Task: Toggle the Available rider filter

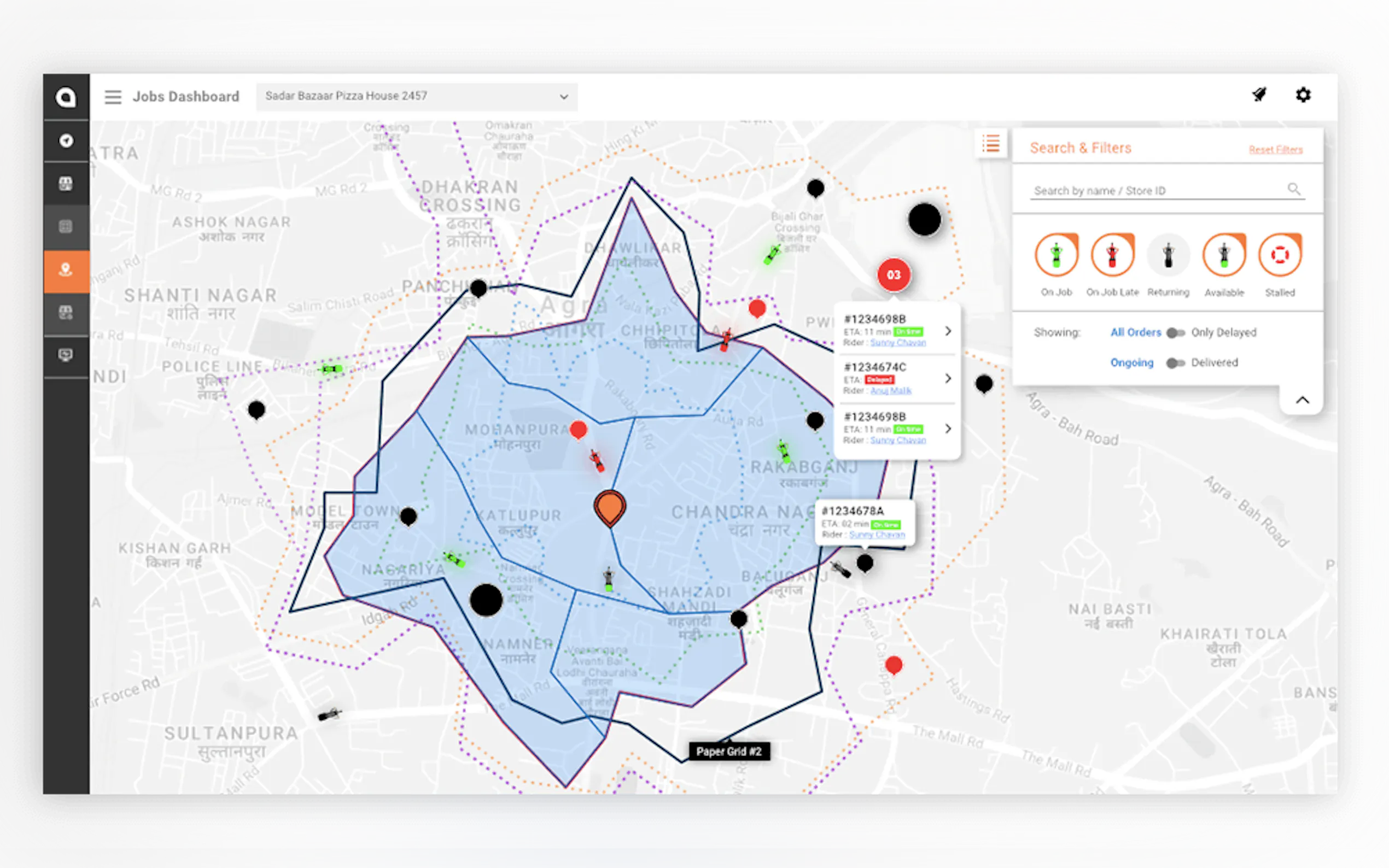Action: click(1224, 255)
